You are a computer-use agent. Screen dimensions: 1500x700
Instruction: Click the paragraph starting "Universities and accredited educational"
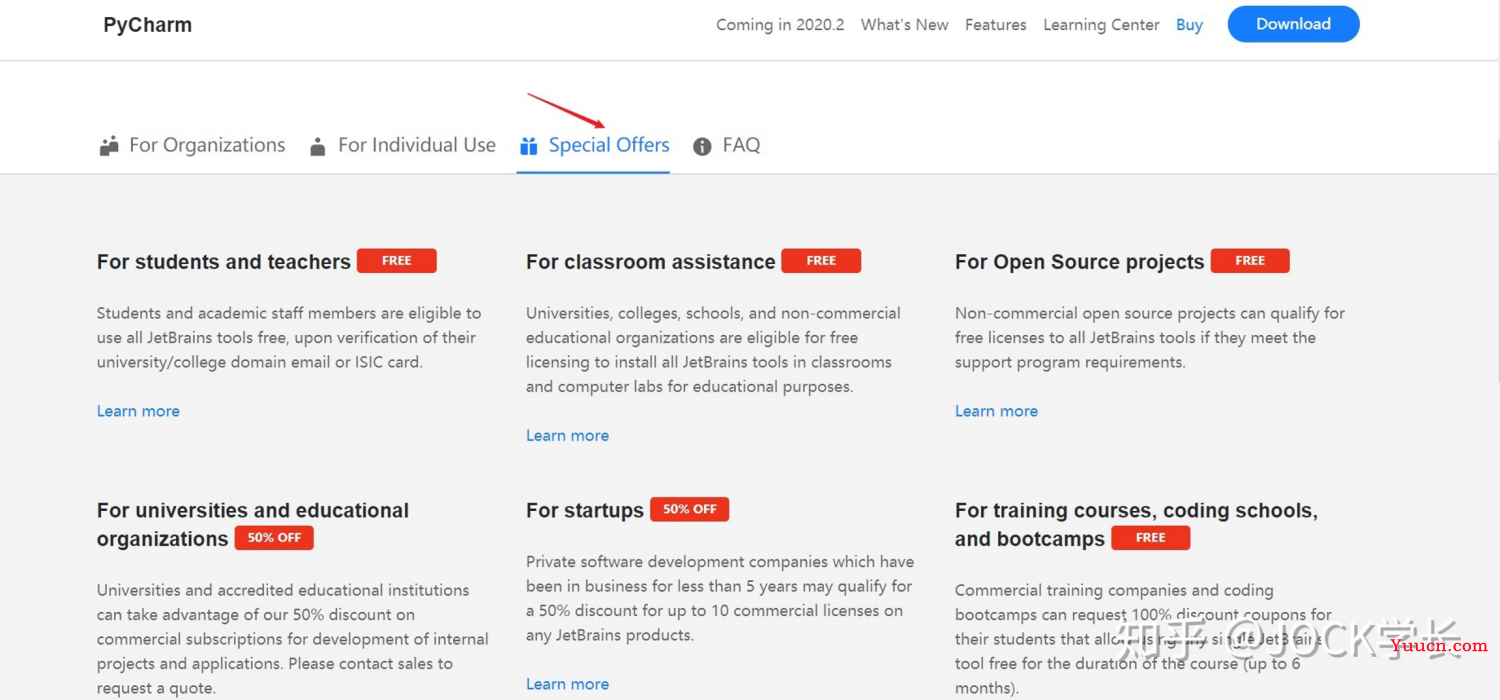[x=293, y=639]
